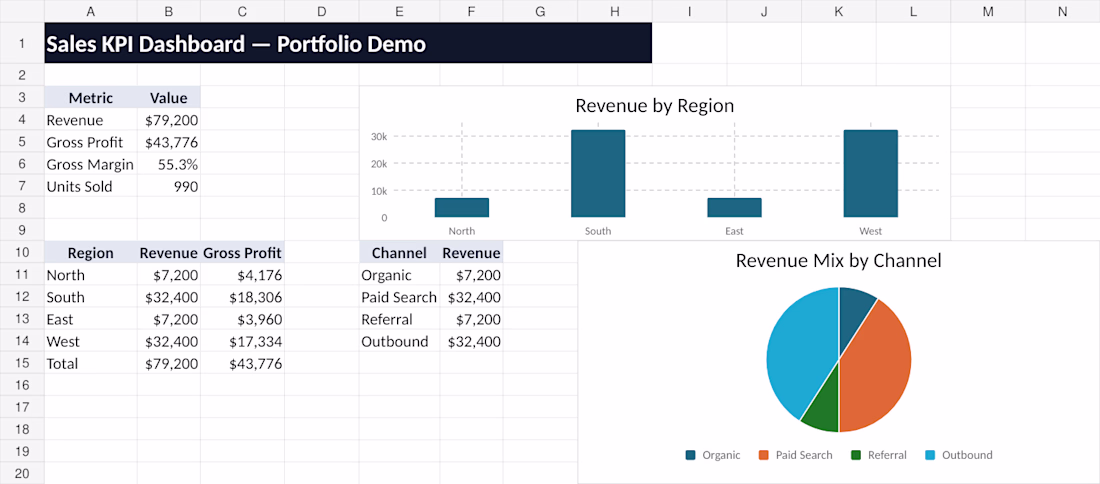Viewport: 1100px width, 484px height.
Task: Select row header 1
Action: 22,43
